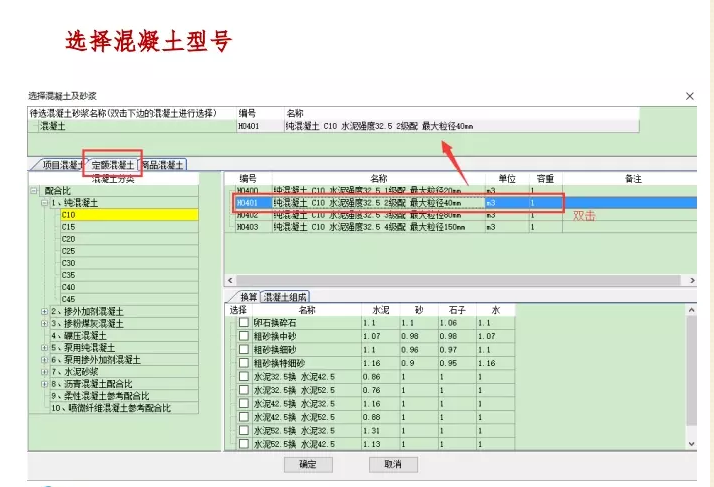Click the up arrow of the 换算 scrollbar
Screen dimensions: 714x487
coord(689,311)
